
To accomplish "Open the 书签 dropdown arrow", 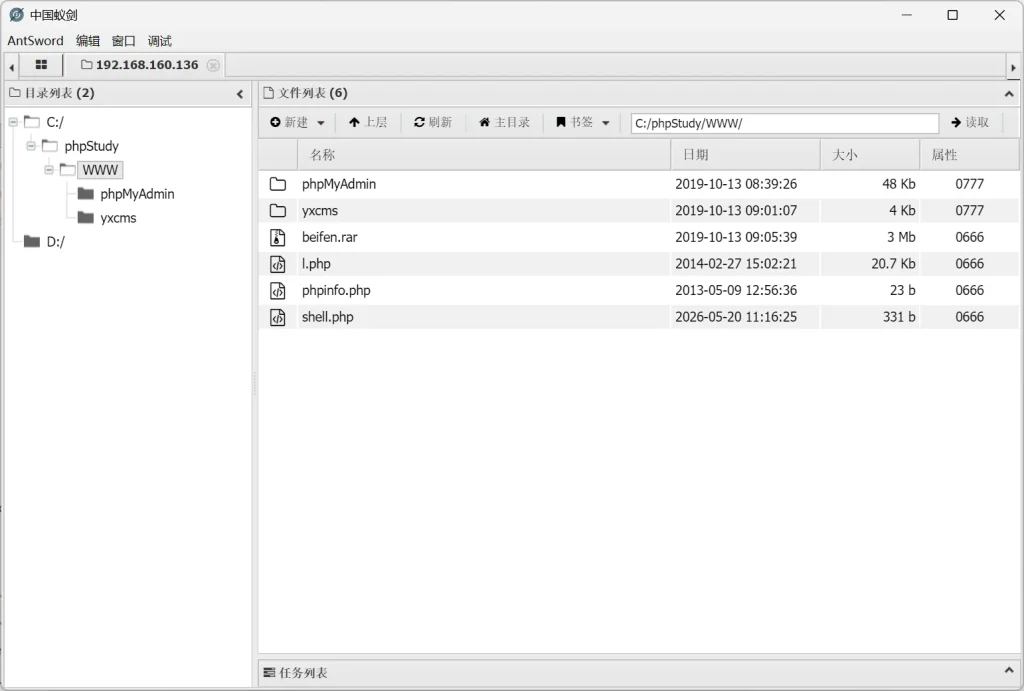I will pos(605,123).
